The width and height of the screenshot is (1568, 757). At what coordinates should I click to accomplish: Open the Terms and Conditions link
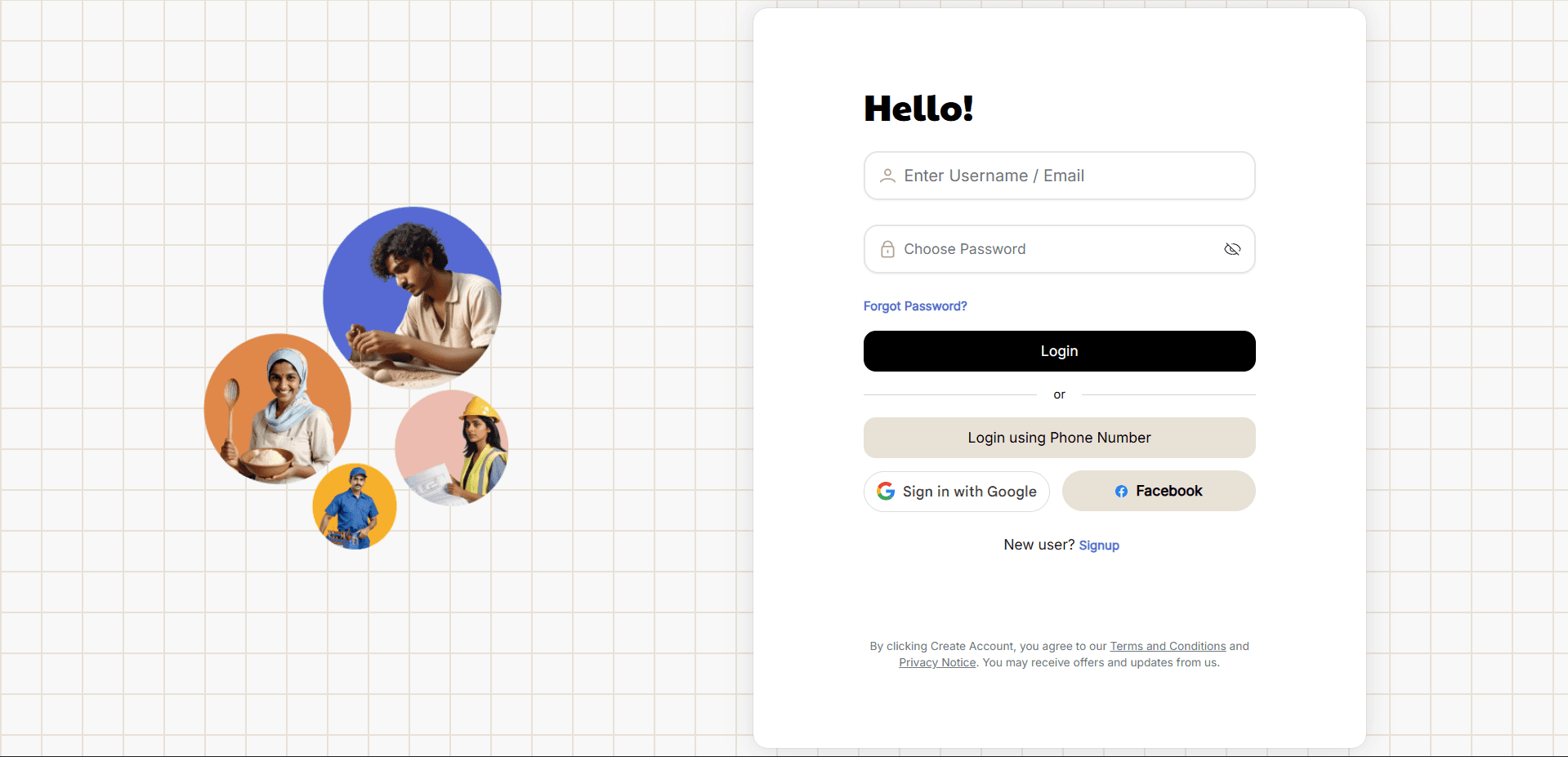tap(1168, 646)
